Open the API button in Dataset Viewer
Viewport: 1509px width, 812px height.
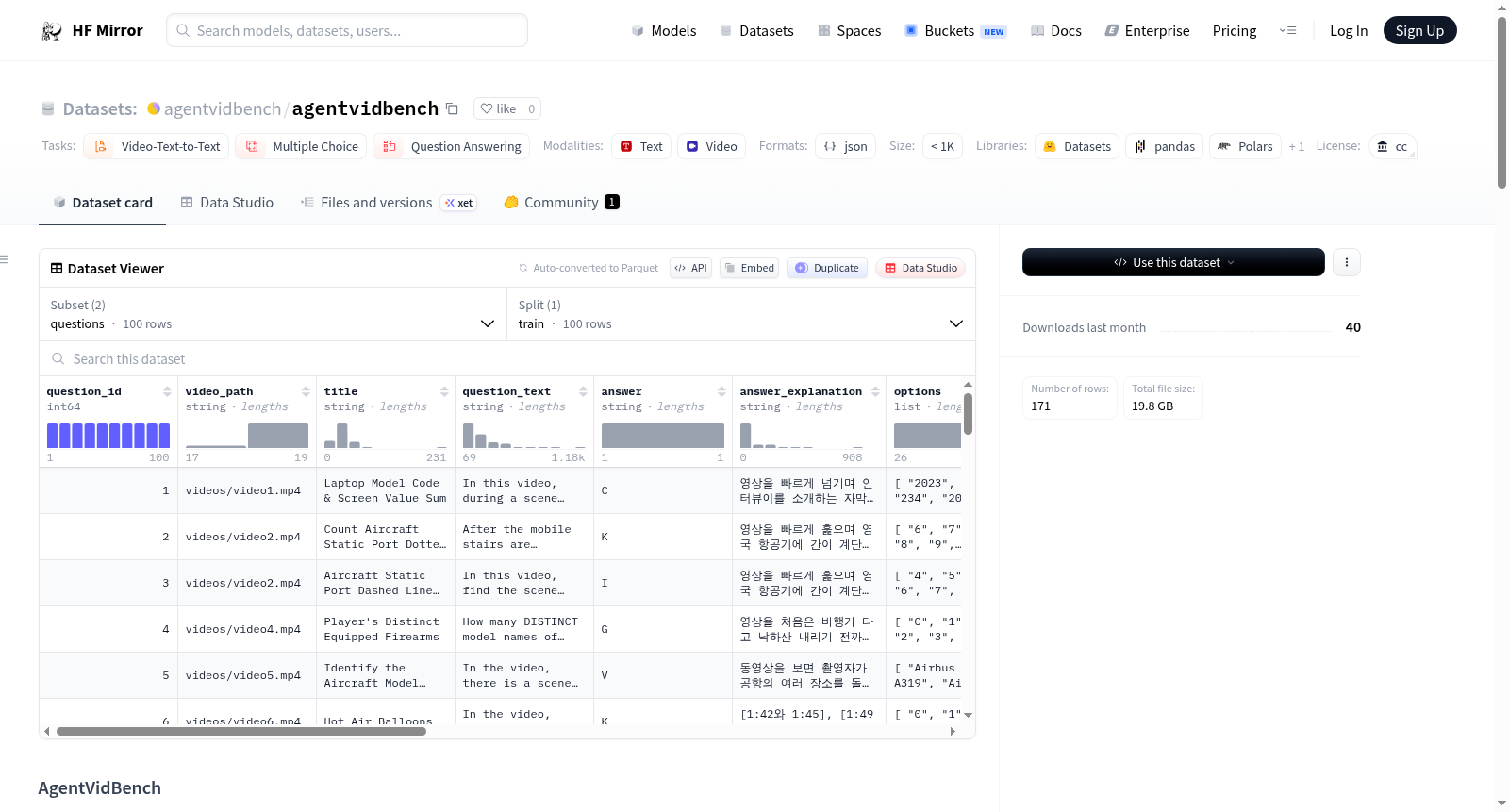[690, 268]
